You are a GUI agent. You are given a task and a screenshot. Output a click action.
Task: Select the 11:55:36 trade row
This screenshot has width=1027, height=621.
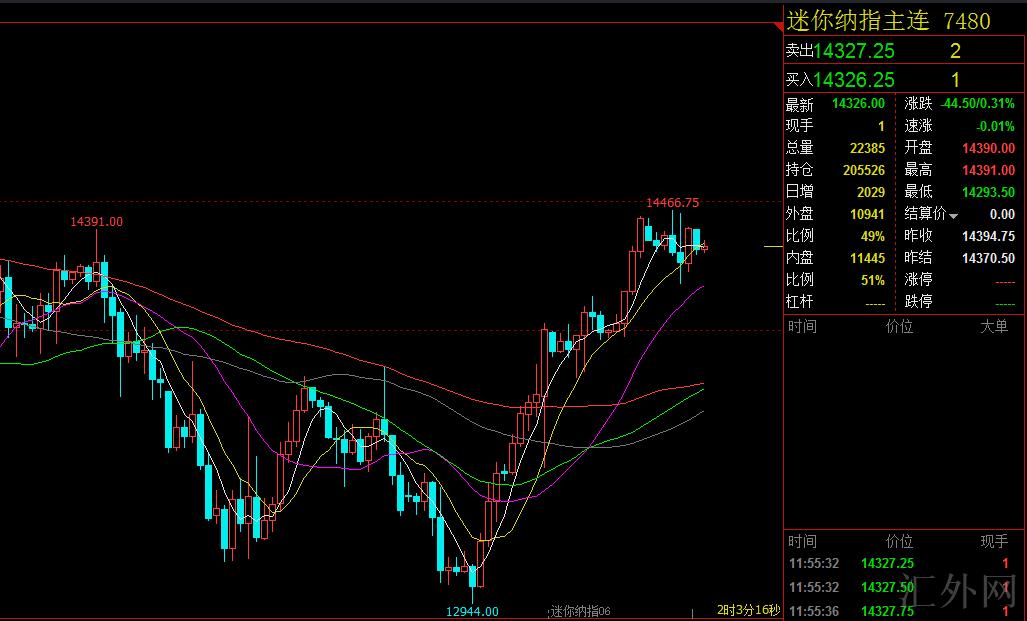900,611
